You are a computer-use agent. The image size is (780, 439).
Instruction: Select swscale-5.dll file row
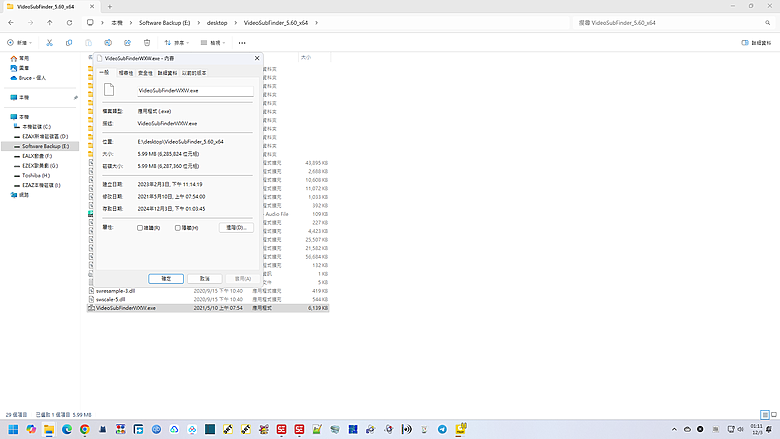(208, 299)
